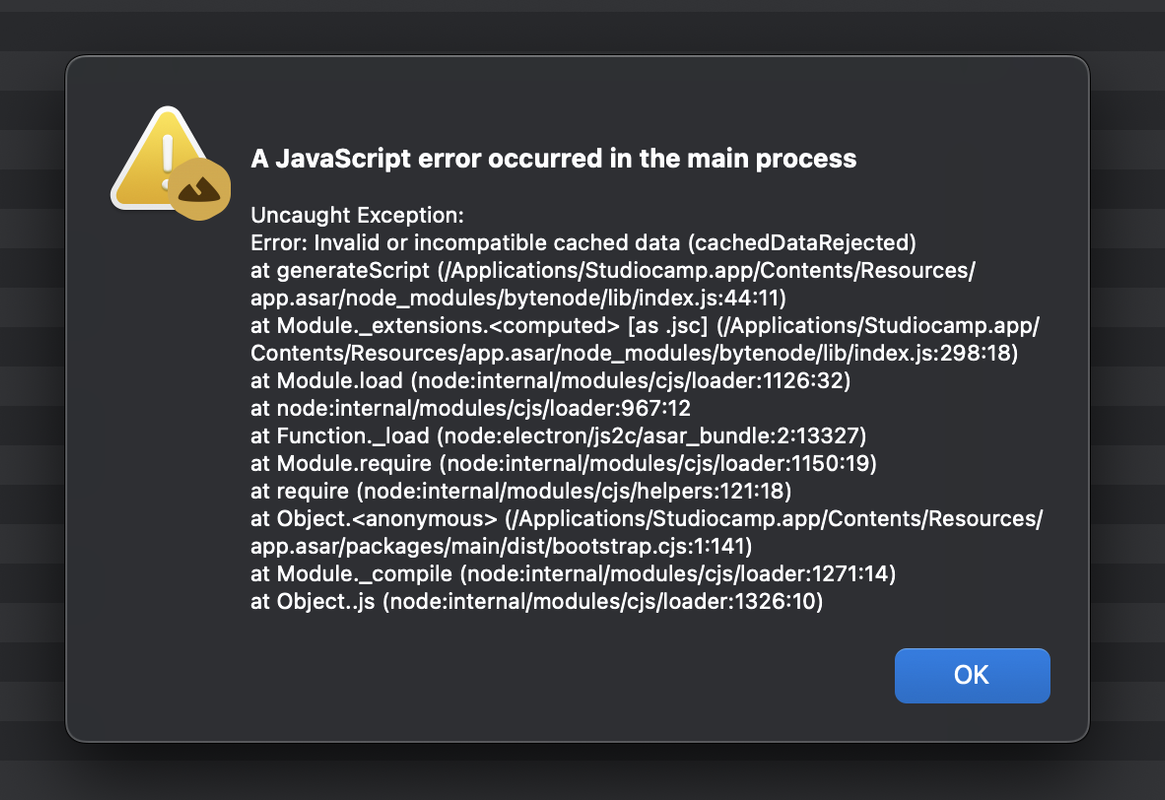Screen dimensions: 1165x800
Task: Click the 'at Module.require' stack line
Action: click(564, 464)
